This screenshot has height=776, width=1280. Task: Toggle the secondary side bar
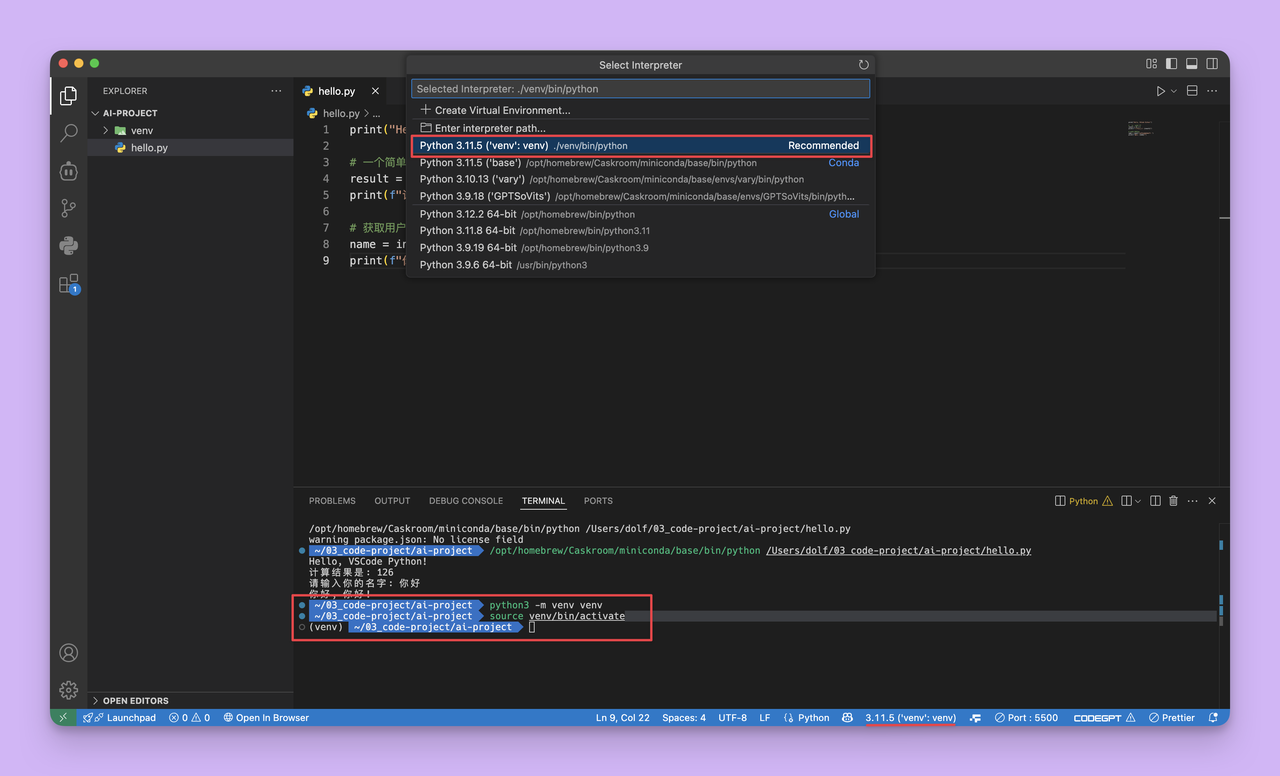pyautogui.click(x=1212, y=64)
